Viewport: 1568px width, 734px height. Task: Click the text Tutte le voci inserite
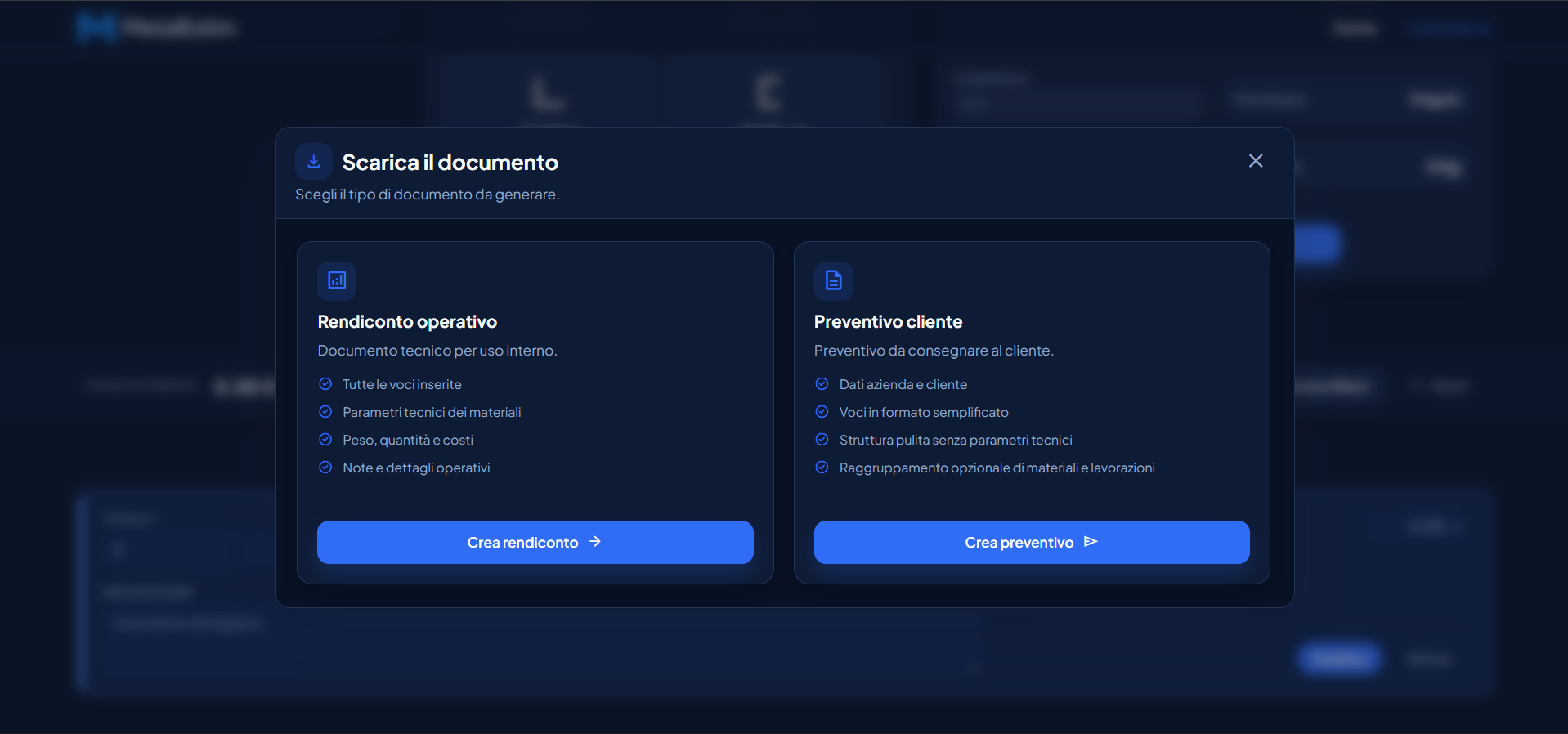coord(402,384)
